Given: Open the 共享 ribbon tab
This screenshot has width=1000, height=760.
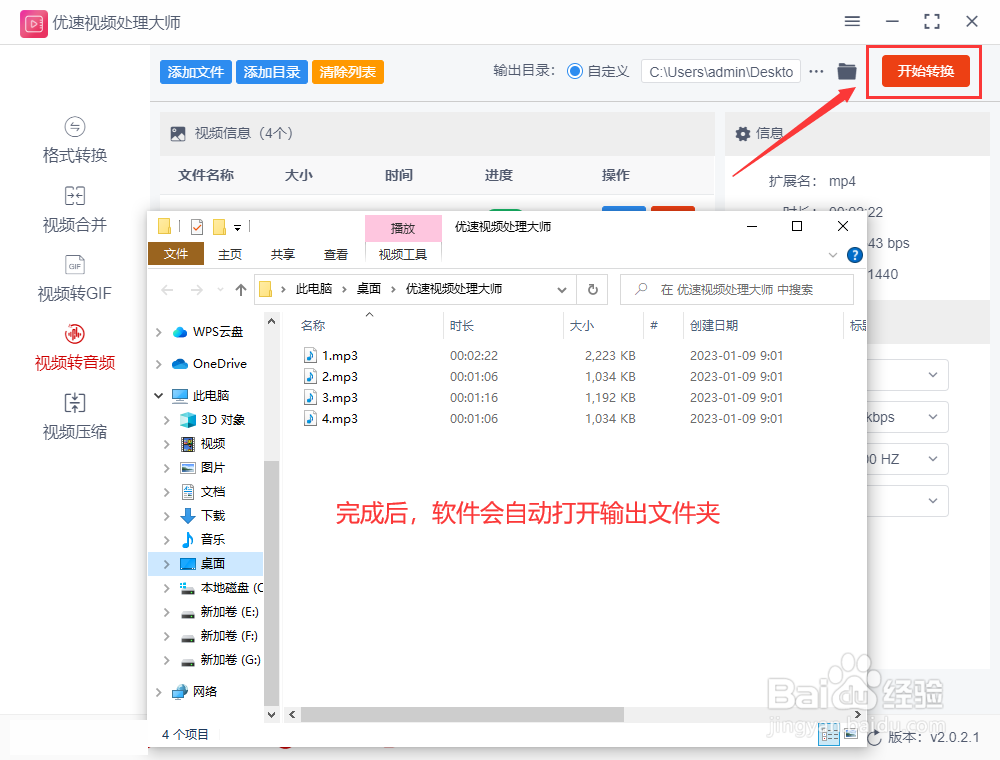Looking at the screenshot, I should pos(283,254).
